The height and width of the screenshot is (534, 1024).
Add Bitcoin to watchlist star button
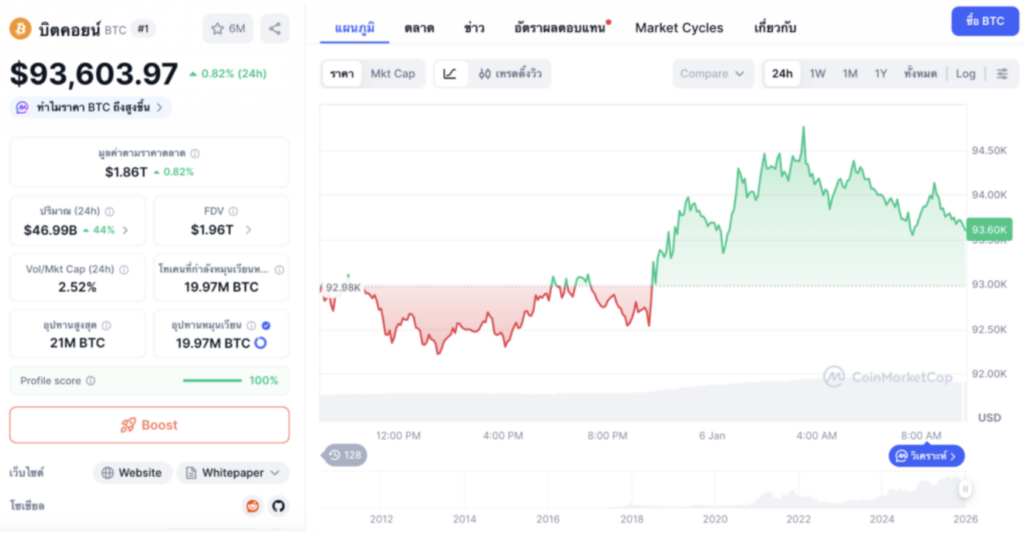228,28
